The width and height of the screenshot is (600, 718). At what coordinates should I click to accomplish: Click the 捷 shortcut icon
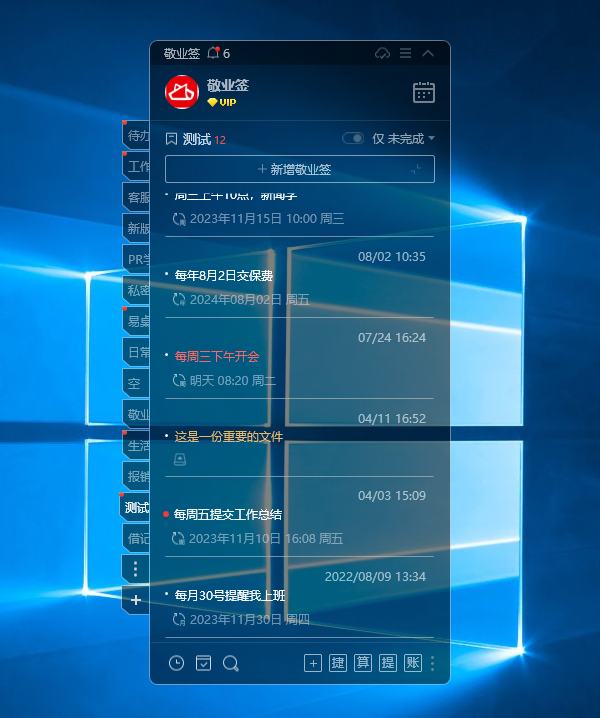coord(338,663)
